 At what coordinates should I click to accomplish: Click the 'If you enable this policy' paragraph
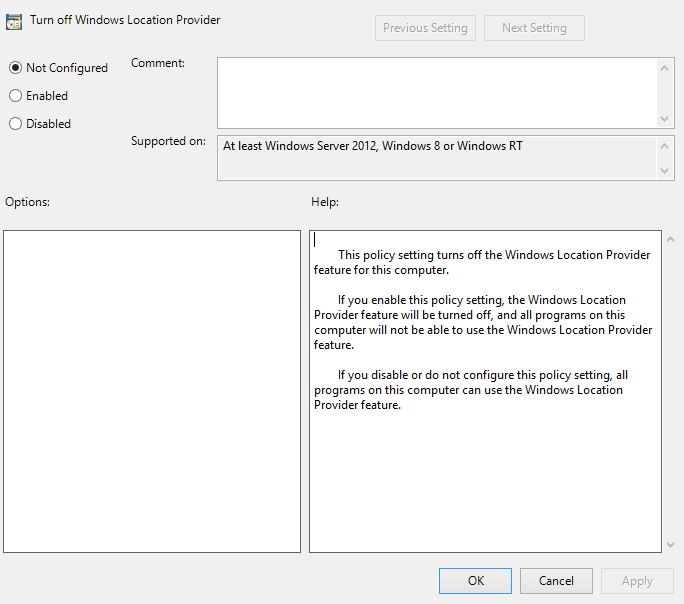(483, 322)
